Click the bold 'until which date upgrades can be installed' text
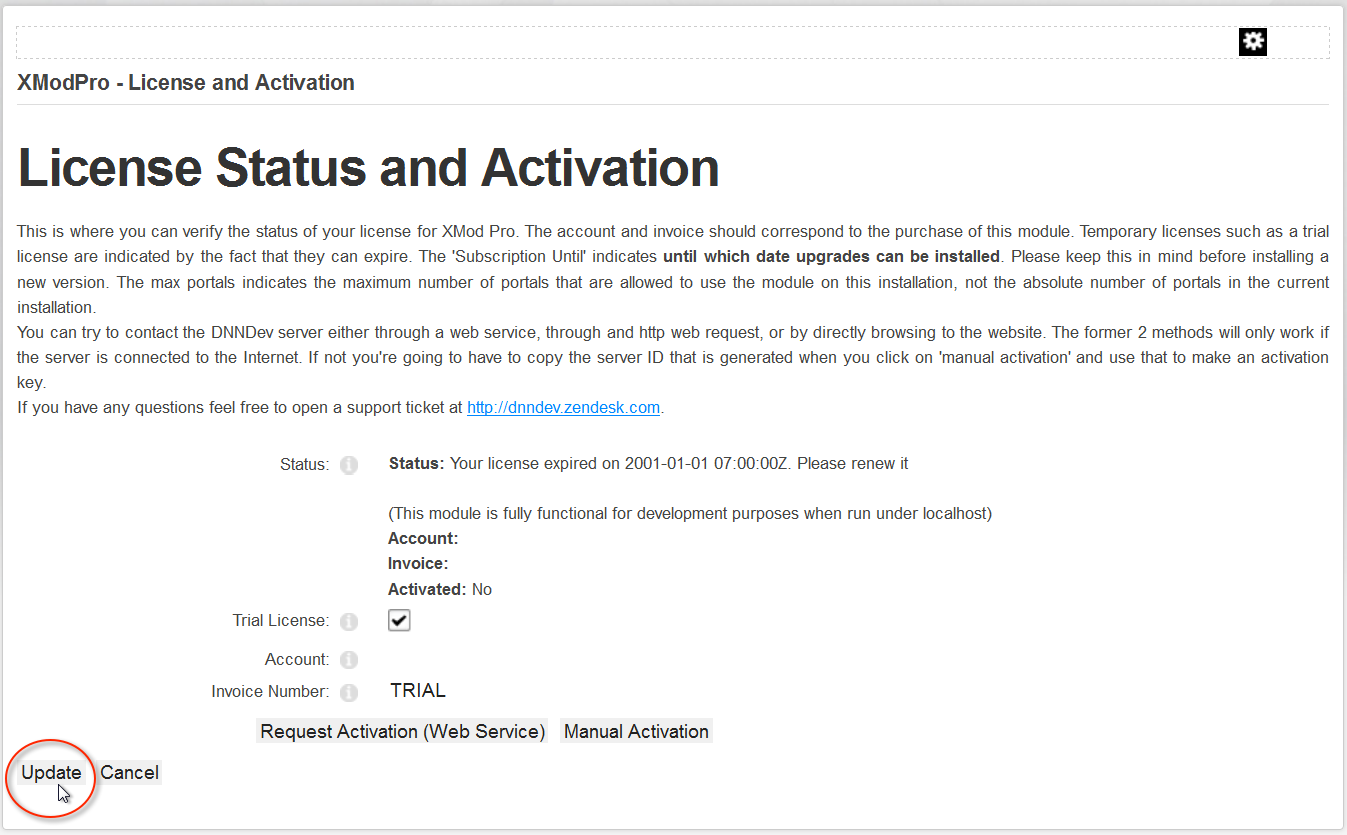This screenshot has width=1347, height=835. coord(831,256)
